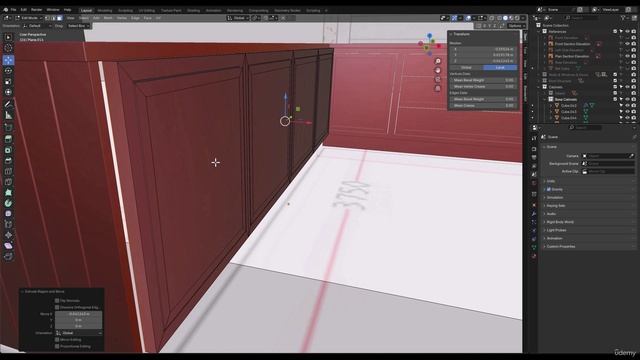640x360 pixels.
Task: Toggle Proportional Editing checkbox
Action: 57,346
